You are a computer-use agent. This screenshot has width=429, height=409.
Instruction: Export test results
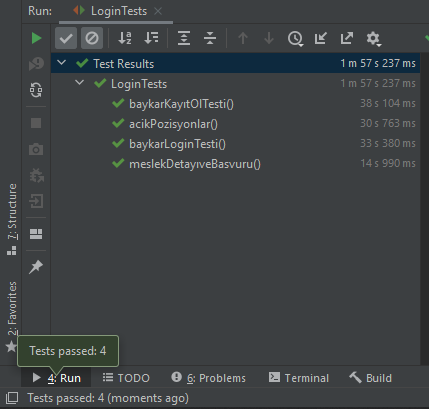tap(347, 38)
